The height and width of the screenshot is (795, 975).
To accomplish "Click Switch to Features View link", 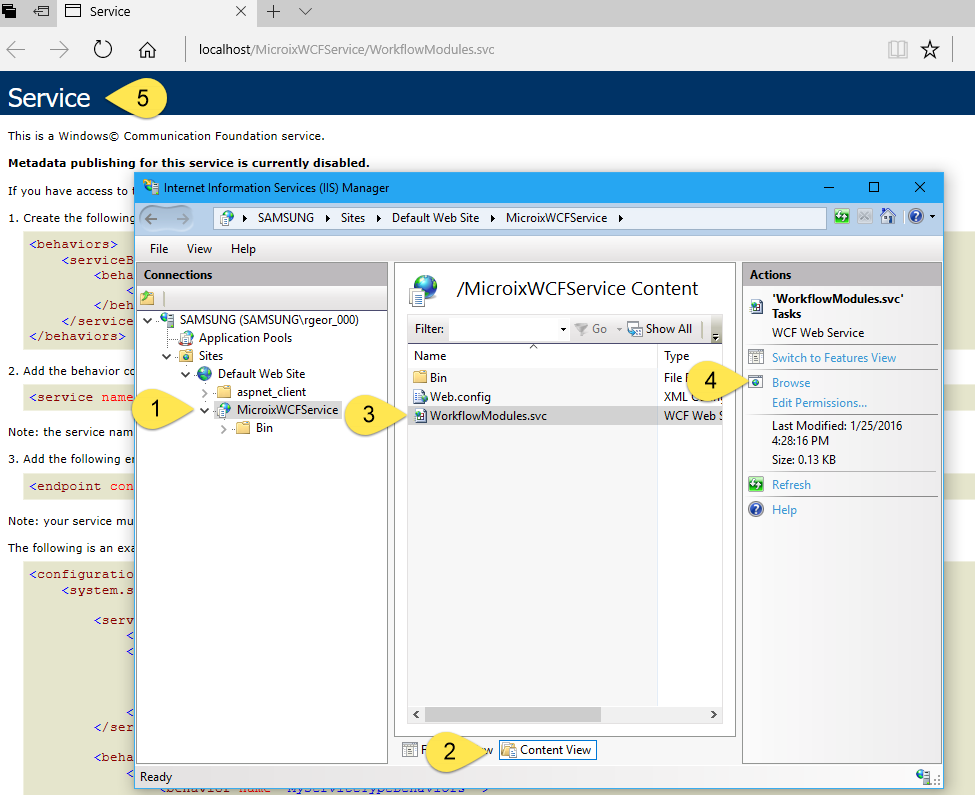I will point(833,358).
